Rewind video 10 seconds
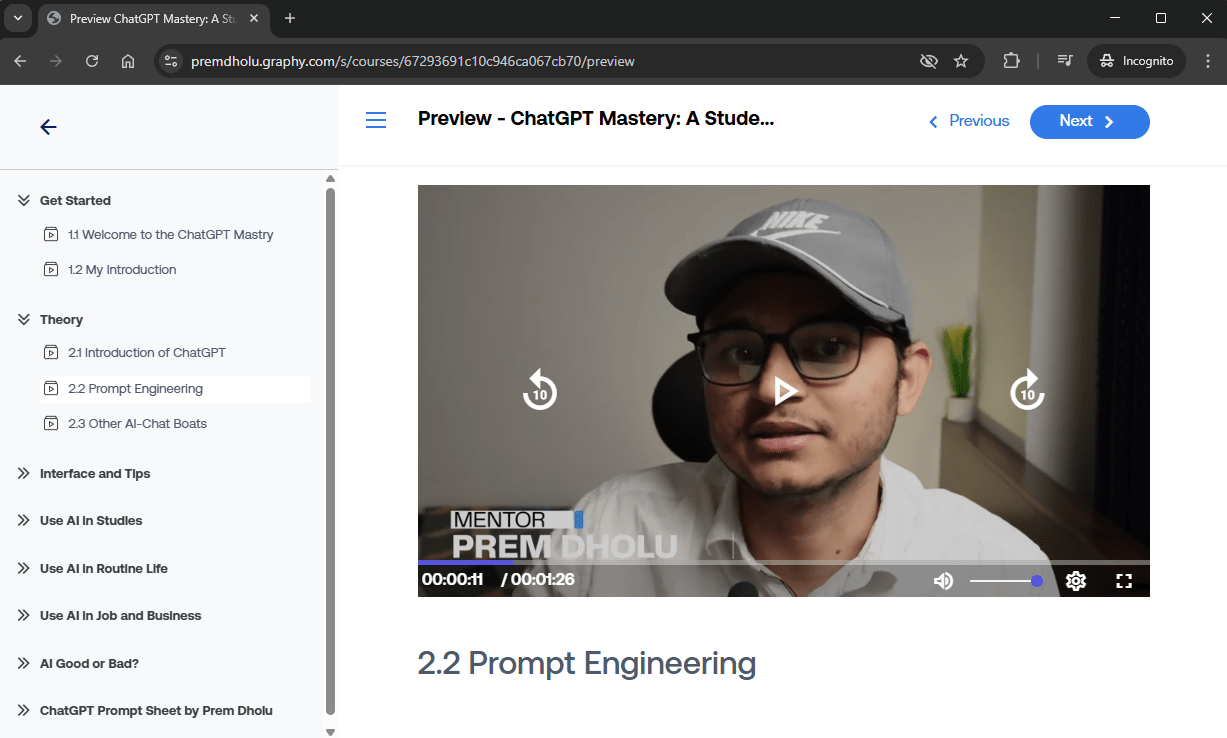Image resolution: width=1227 pixels, height=738 pixels. (x=539, y=391)
